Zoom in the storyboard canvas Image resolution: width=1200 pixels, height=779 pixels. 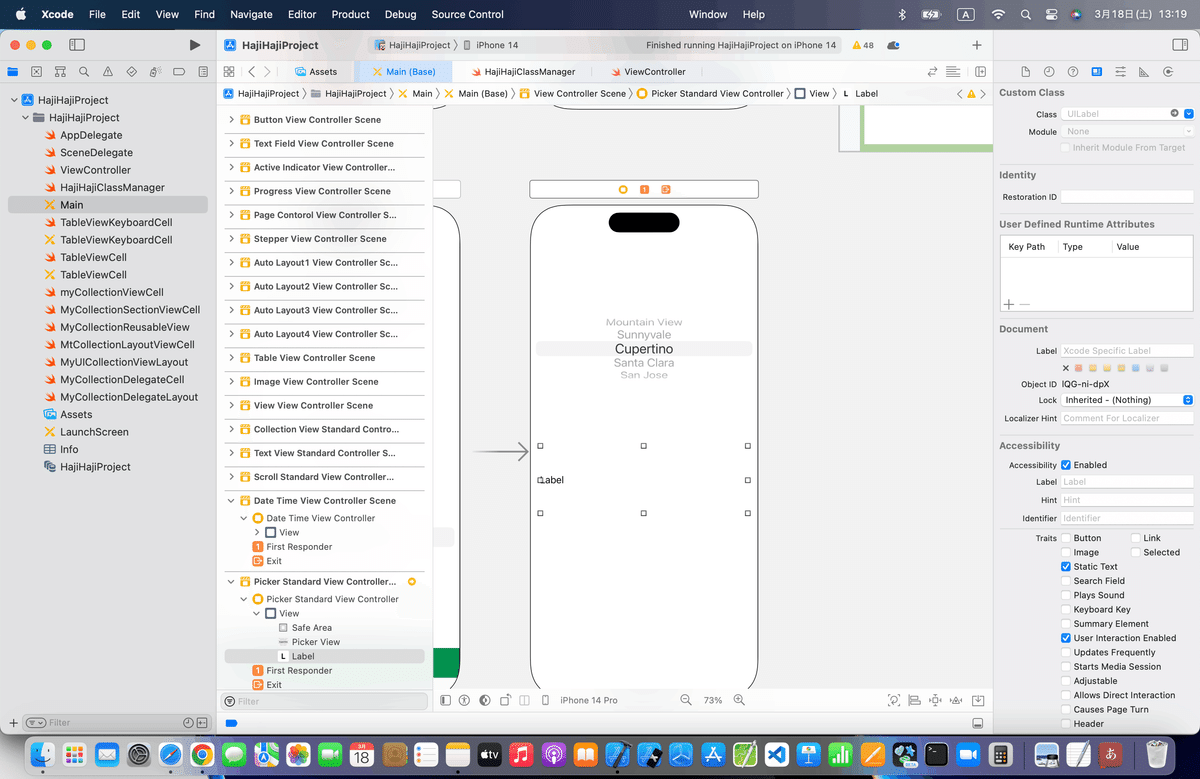coord(739,700)
